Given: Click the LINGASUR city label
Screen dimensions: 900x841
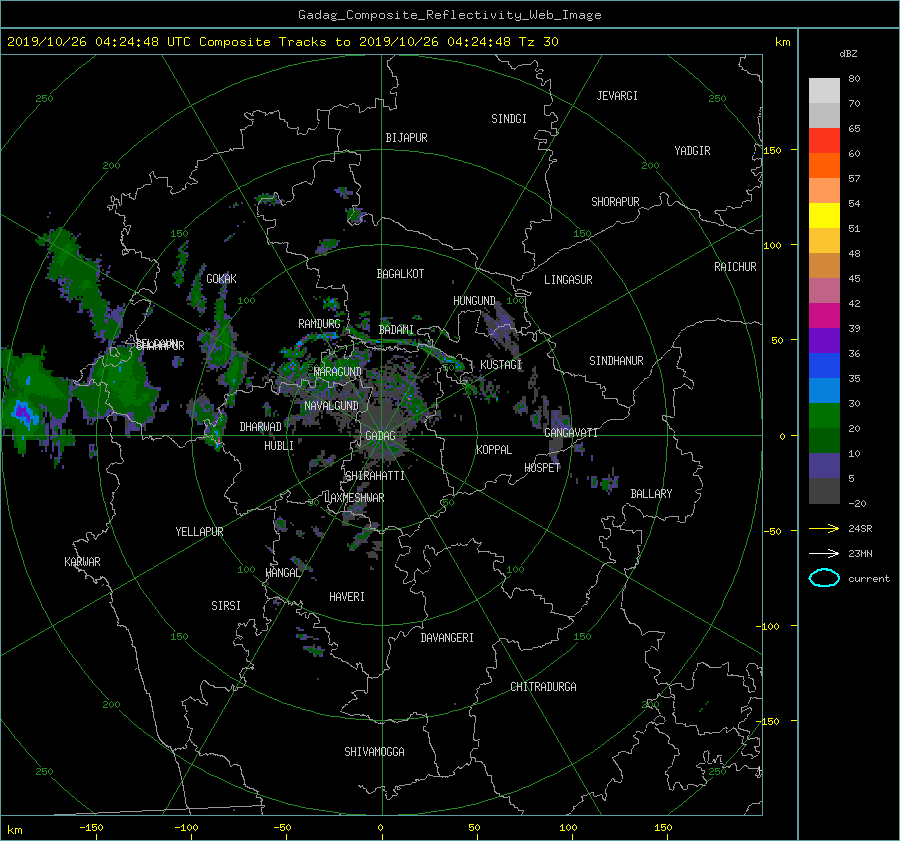Looking at the screenshot, I should [x=568, y=280].
